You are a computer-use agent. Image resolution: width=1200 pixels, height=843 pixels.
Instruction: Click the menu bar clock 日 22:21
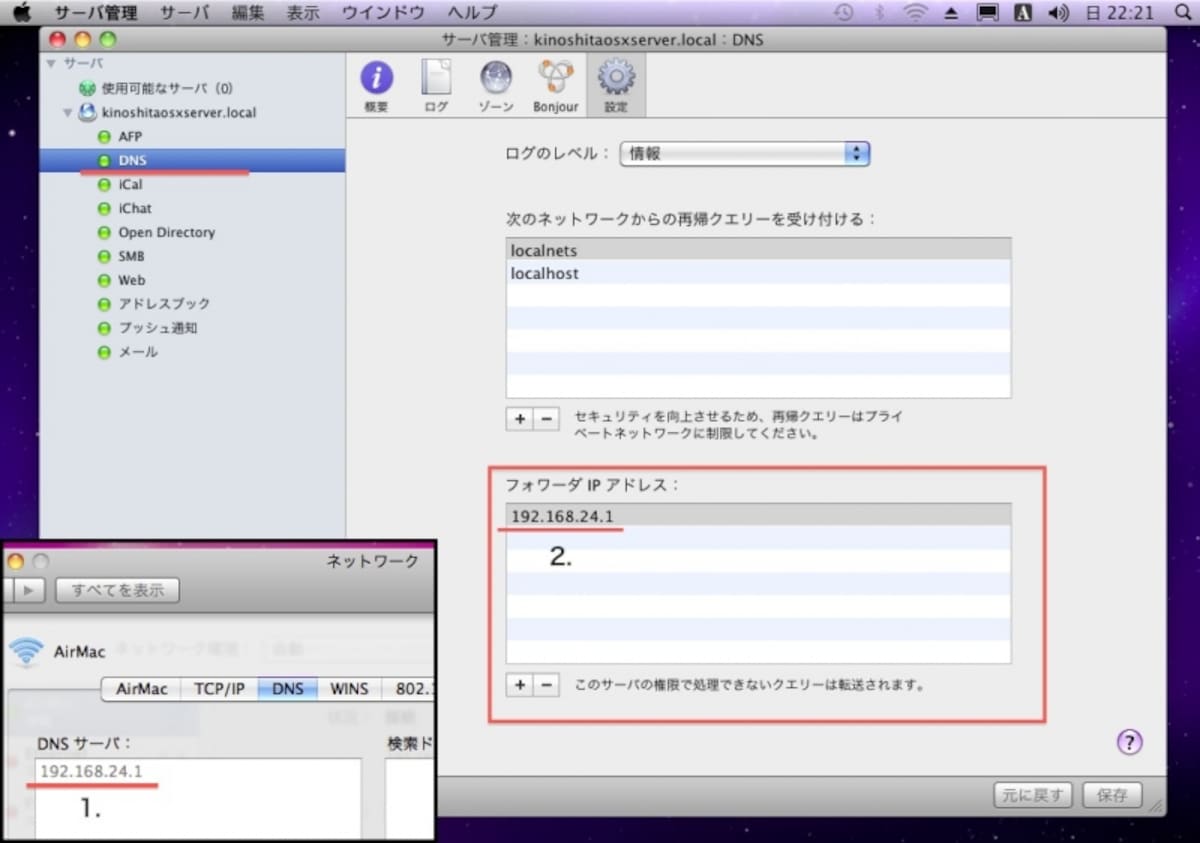(x=1118, y=13)
